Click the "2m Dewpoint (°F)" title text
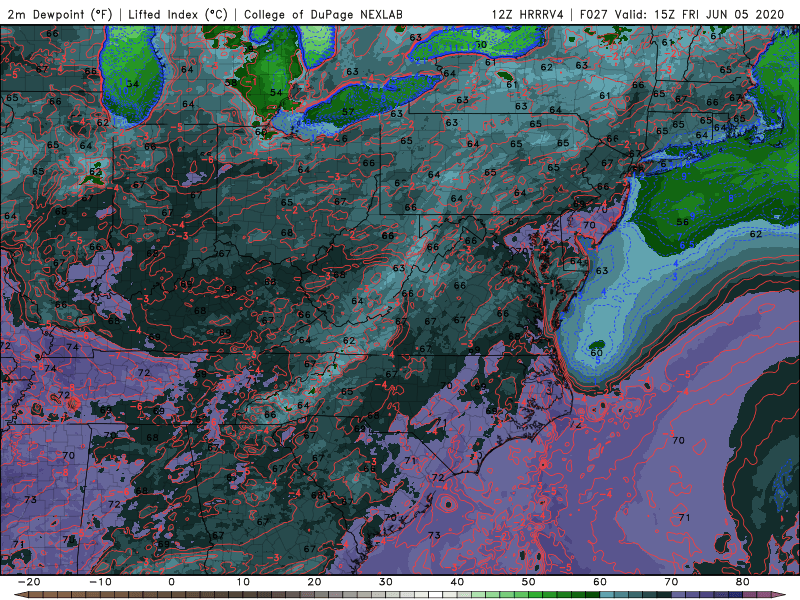 pos(59,14)
